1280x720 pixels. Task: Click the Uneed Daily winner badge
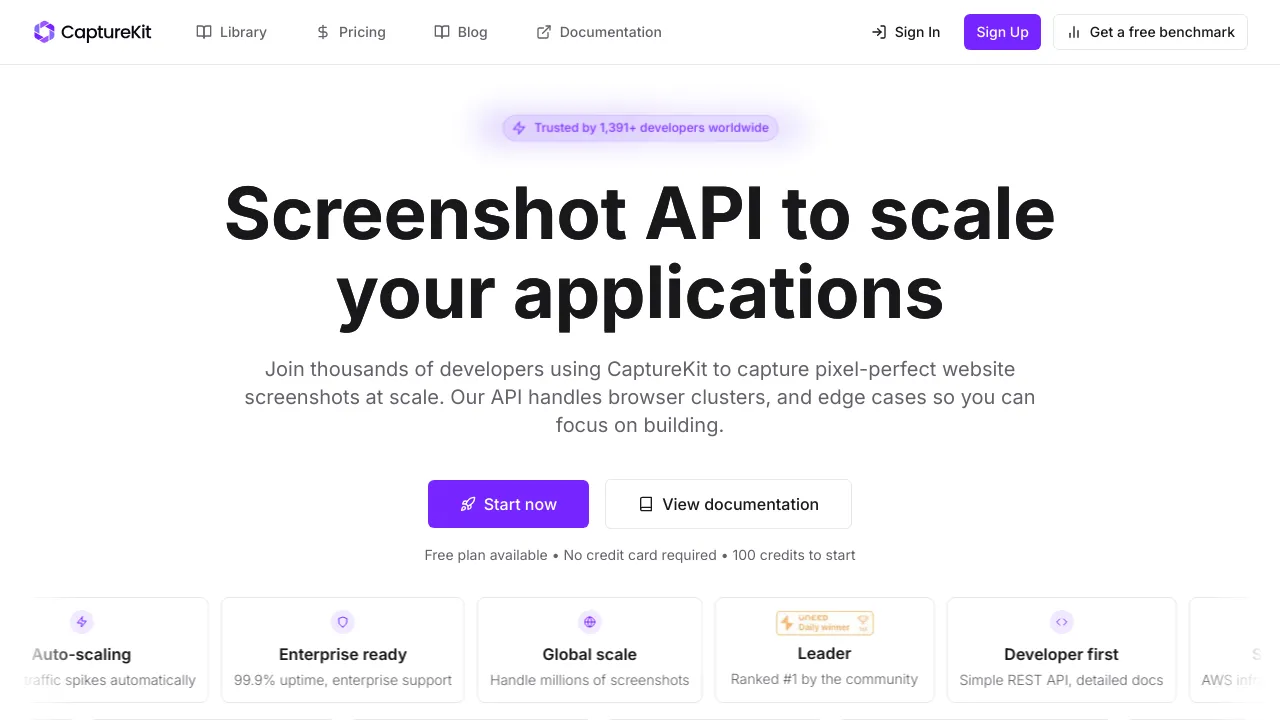(x=825, y=623)
